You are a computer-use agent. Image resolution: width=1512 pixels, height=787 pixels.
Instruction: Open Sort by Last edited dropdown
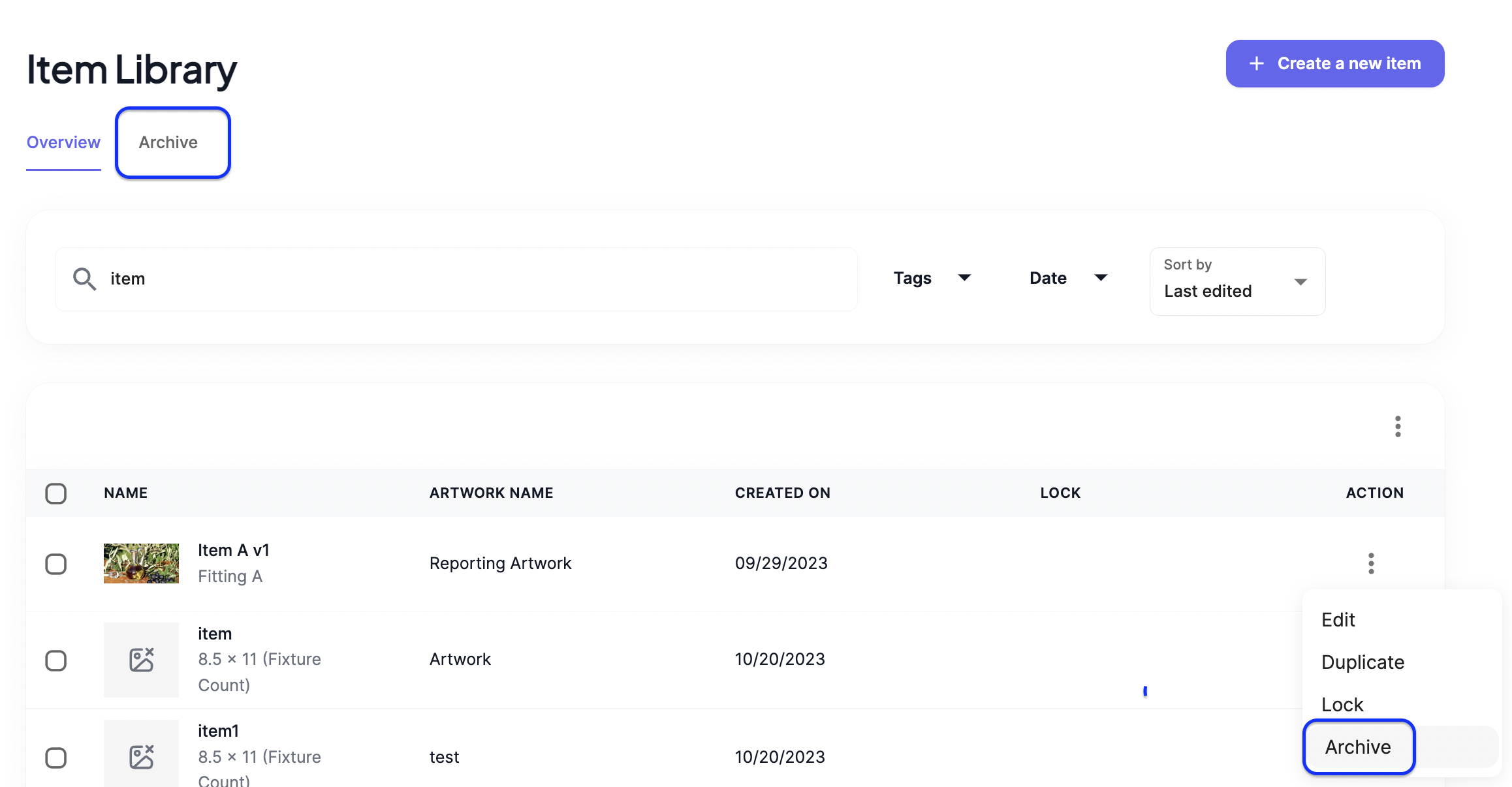point(1236,282)
